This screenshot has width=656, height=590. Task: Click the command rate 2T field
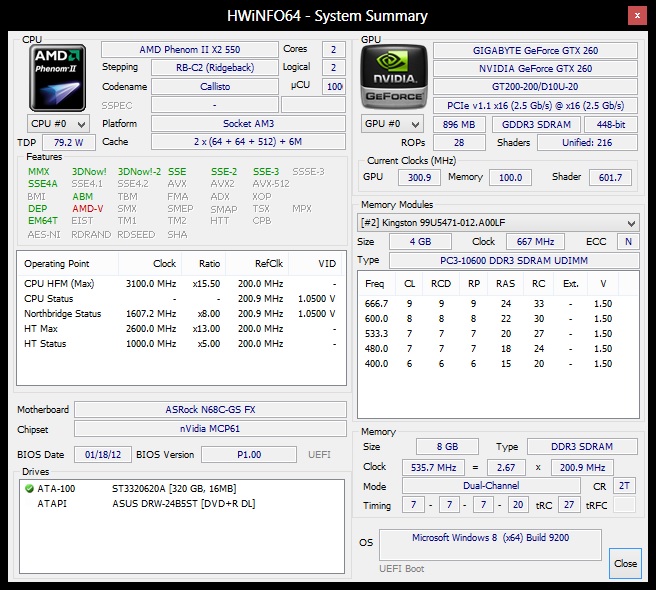(x=624, y=485)
